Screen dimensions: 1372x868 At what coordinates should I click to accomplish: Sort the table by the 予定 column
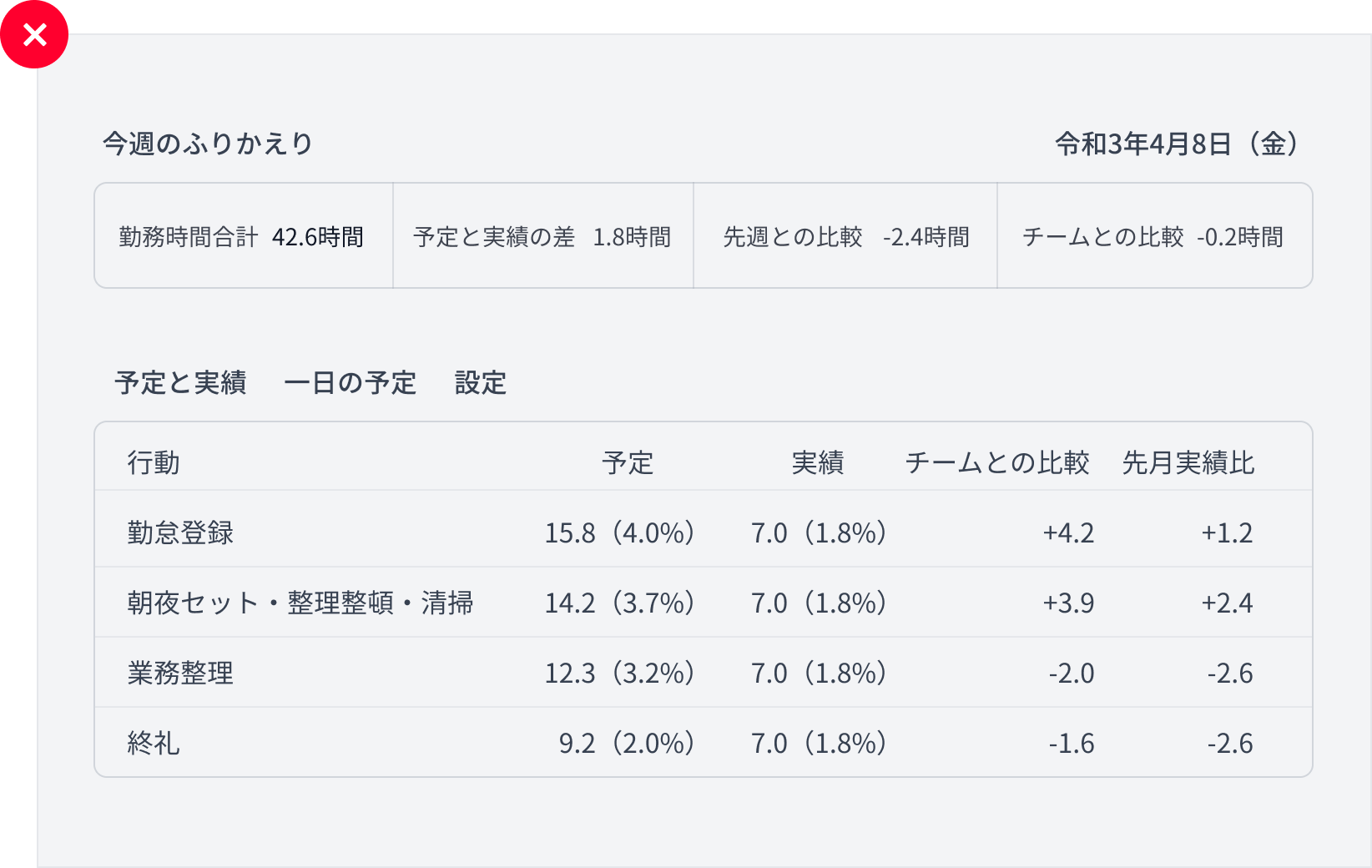pos(628,464)
